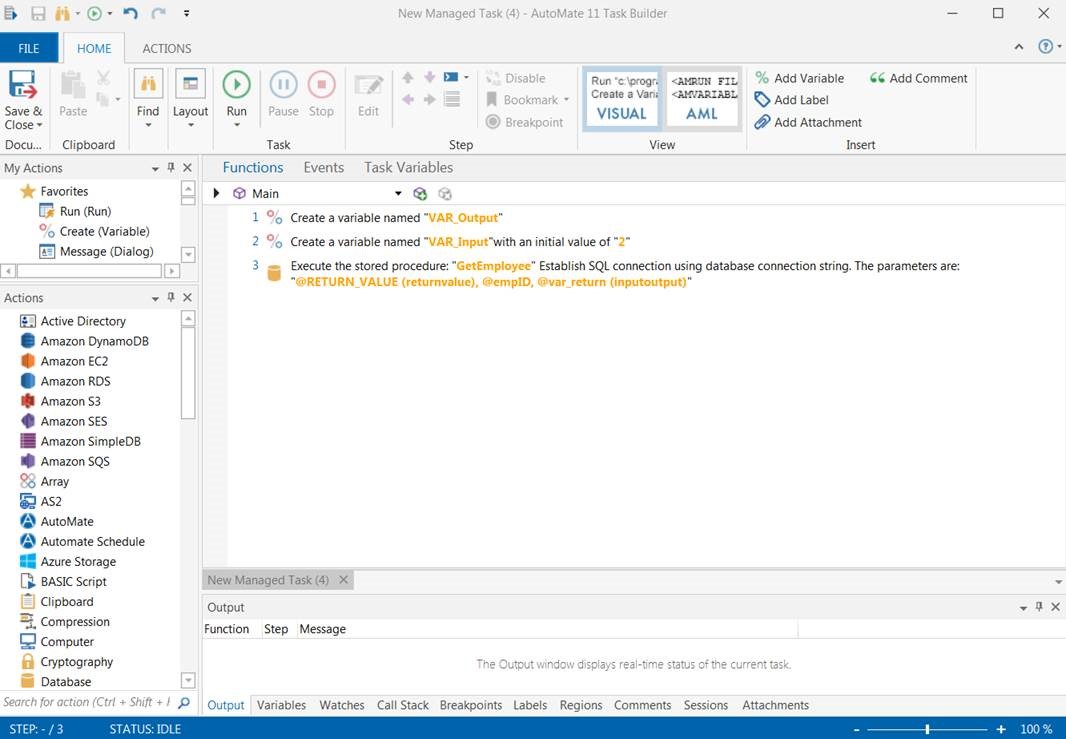Move step up arrow icon
The image size is (1066, 739).
coord(408,78)
